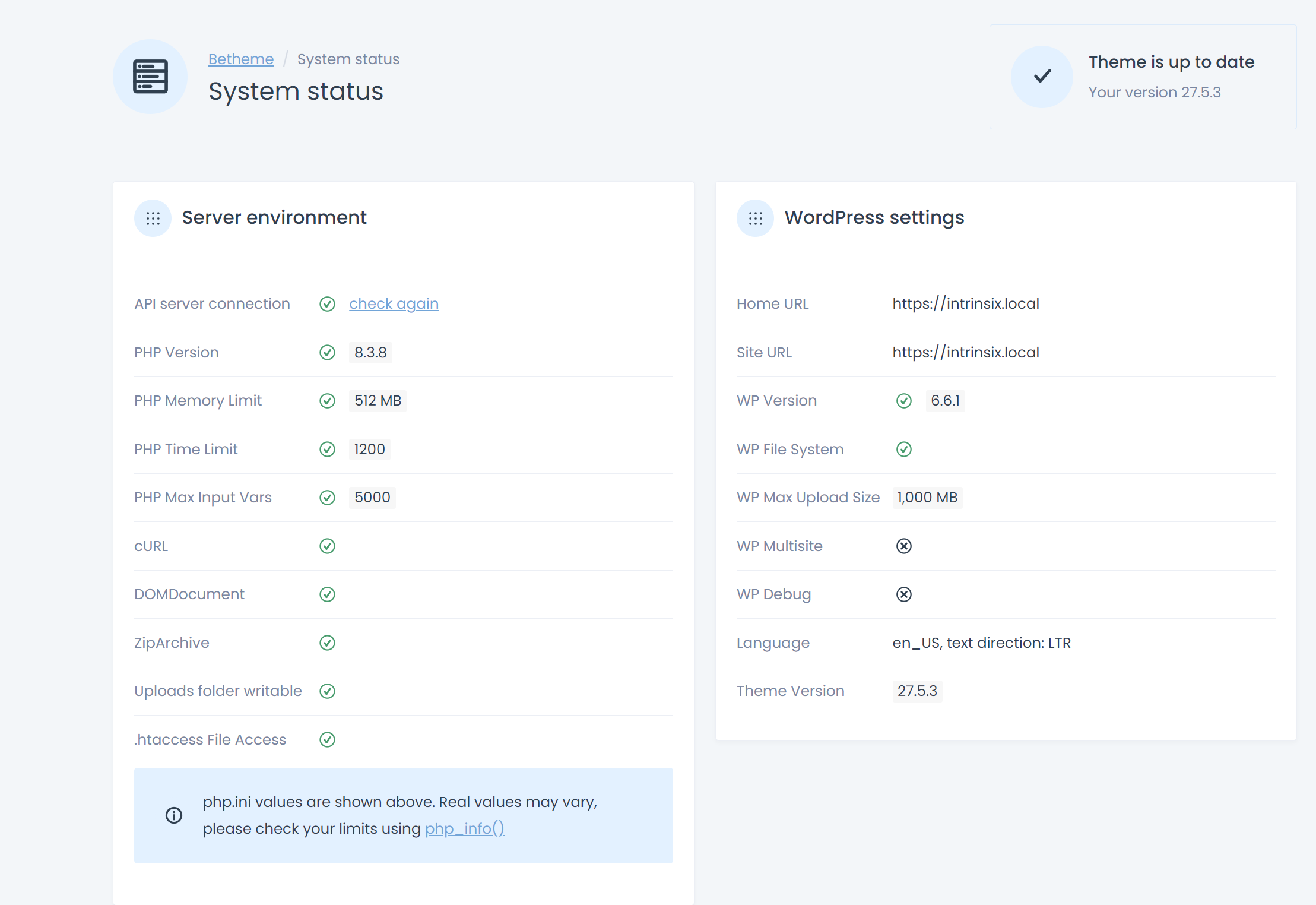Click the API server connection label

212,304
